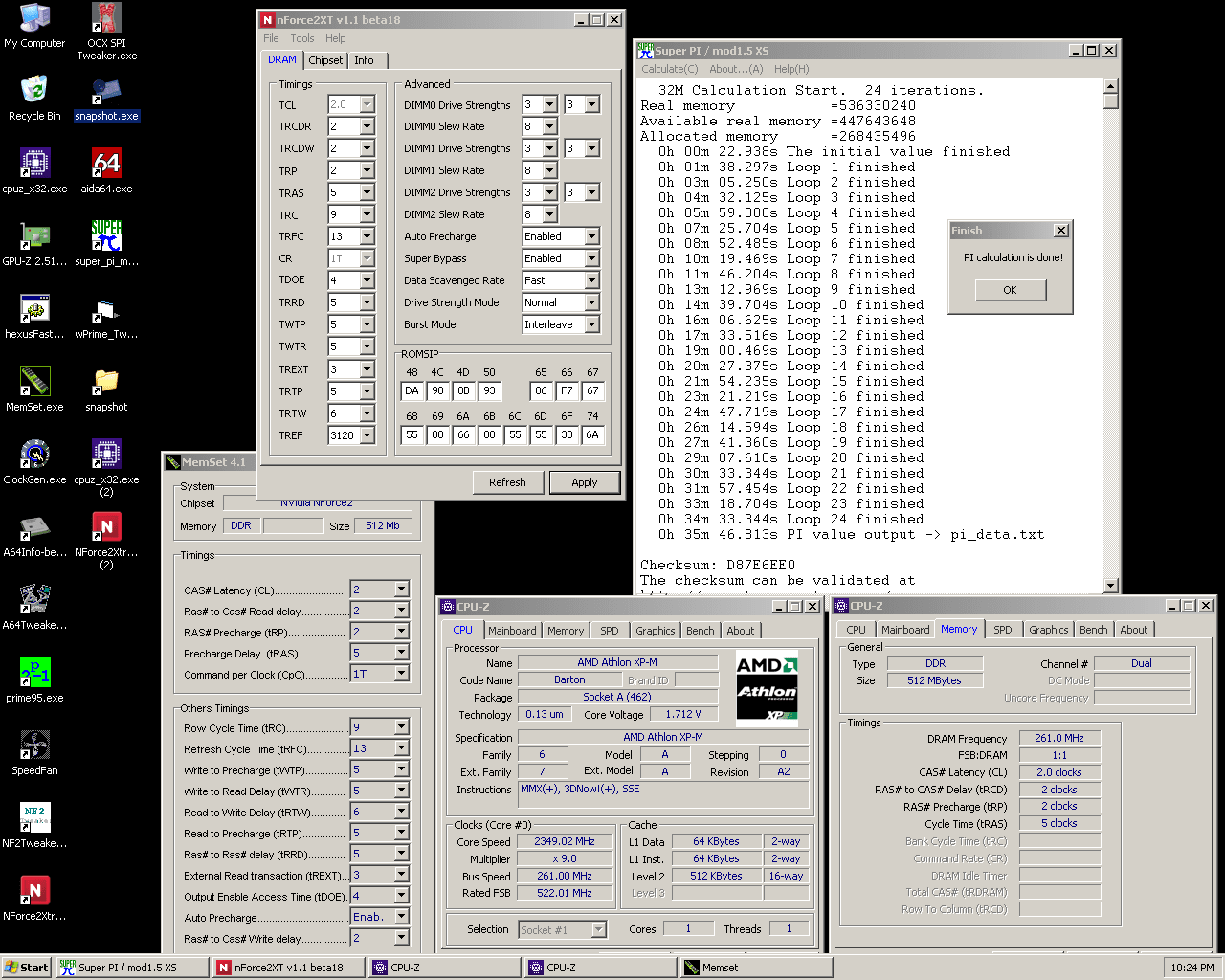1225x980 pixels.
Task: Expand the TREF 3120 dropdown
Action: pos(367,435)
